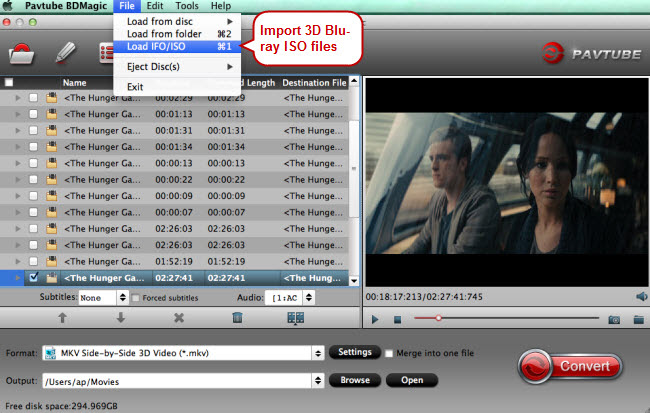The height and width of the screenshot is (413, 650).
Task: Expand the 02:27:41 title row
Action: 17,278
